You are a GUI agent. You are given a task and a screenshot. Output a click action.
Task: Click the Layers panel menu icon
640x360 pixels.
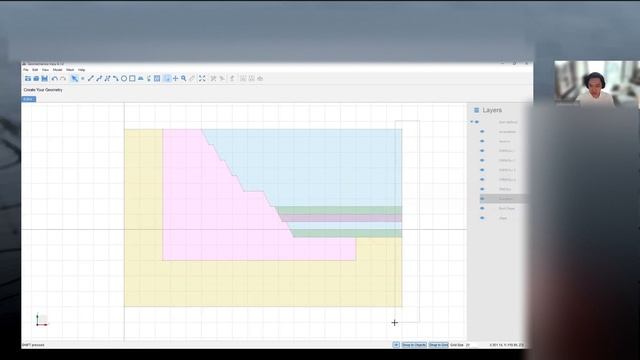coord(476,110)
